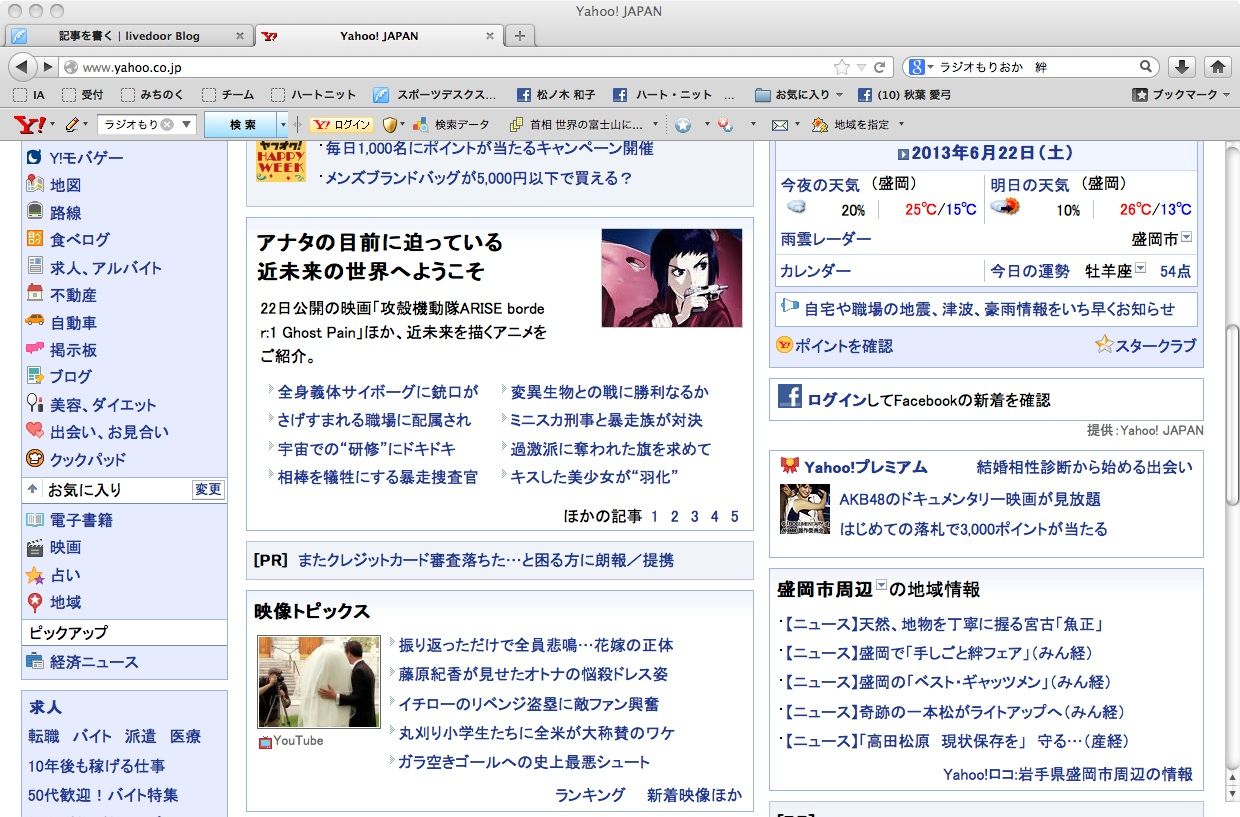The image size is (1240, 817).
Task: Click the magnifier icon in Google search box
Action: (x=1147, y=67)
